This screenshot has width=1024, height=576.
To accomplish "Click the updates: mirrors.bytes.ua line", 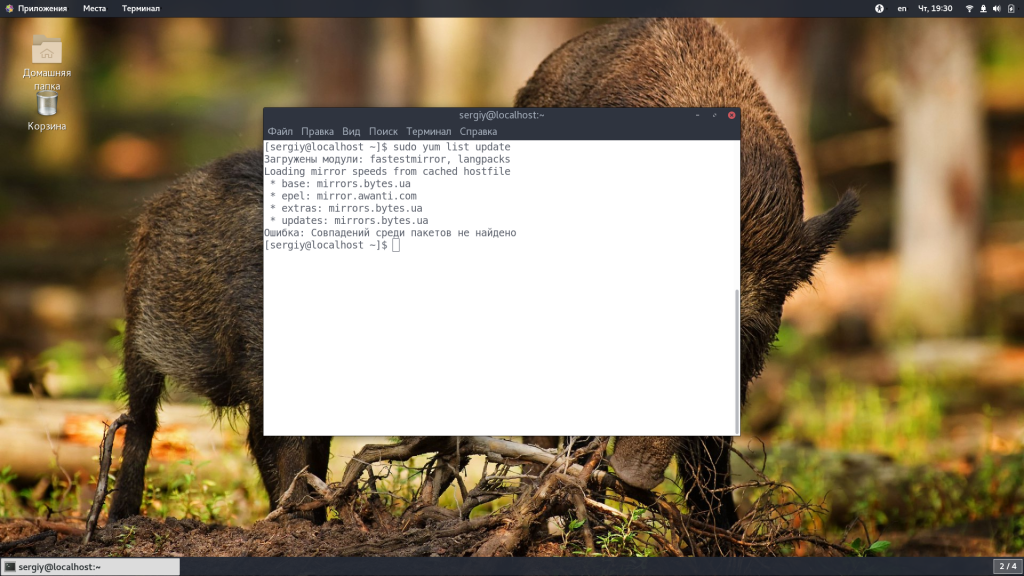I will point(349,221).
